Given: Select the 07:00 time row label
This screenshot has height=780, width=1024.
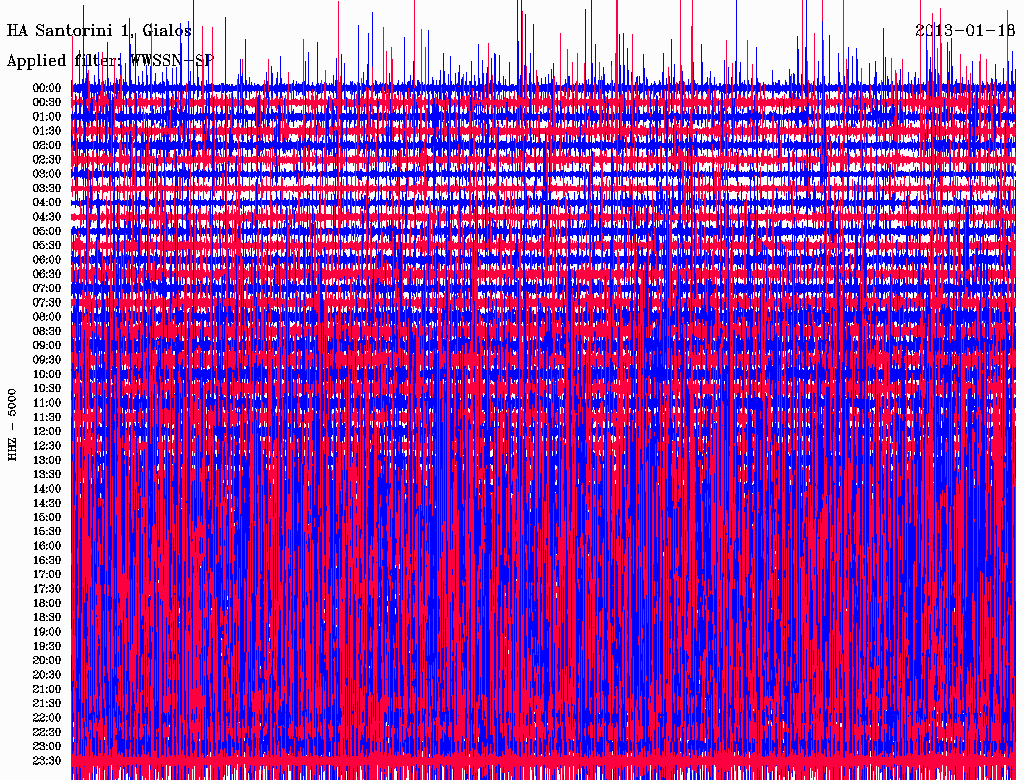Looking at the screenshot, I should pos(47,289).
